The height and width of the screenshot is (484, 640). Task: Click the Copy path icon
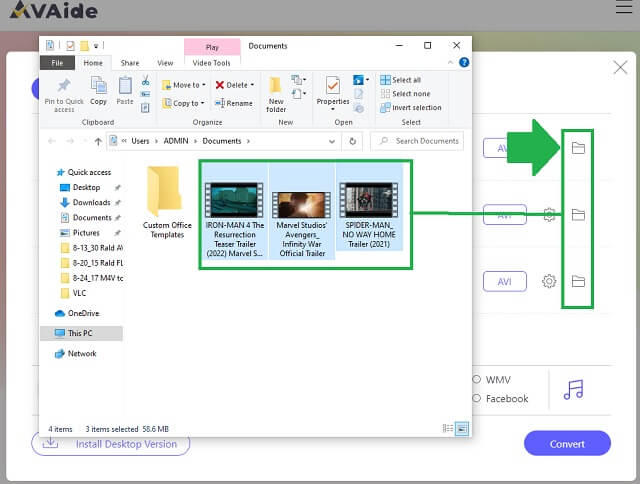pyautogui.click(x=145, y=94)
